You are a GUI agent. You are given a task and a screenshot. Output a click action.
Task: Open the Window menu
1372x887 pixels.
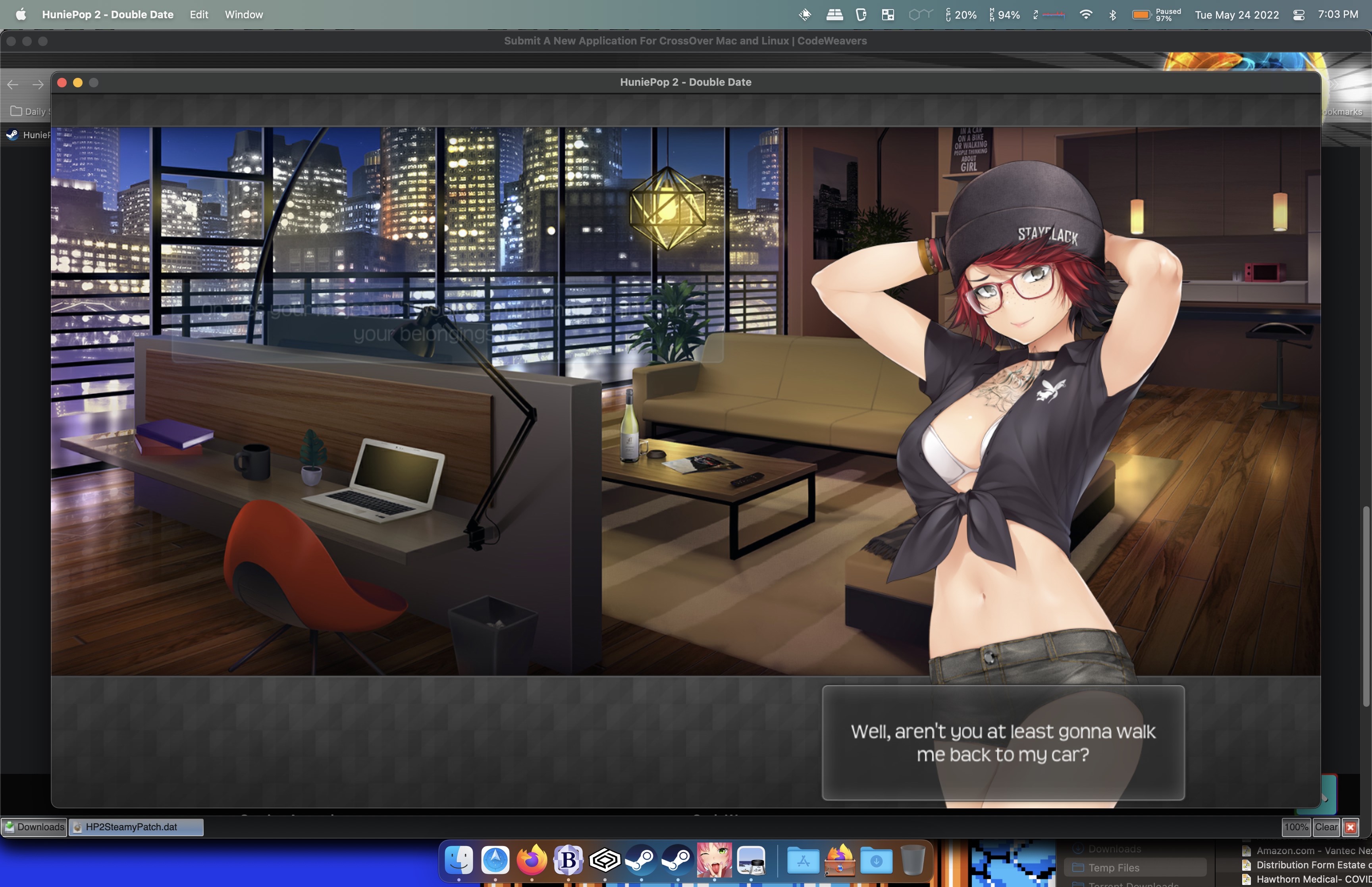[x=243, y=14]
